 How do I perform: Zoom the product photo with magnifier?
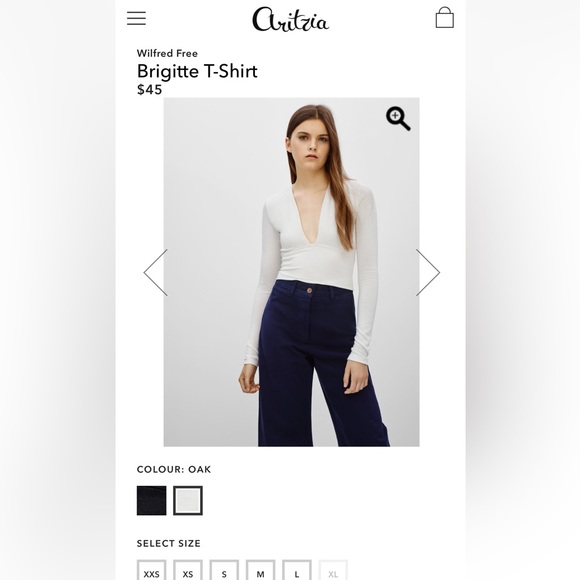click(398, 119)
